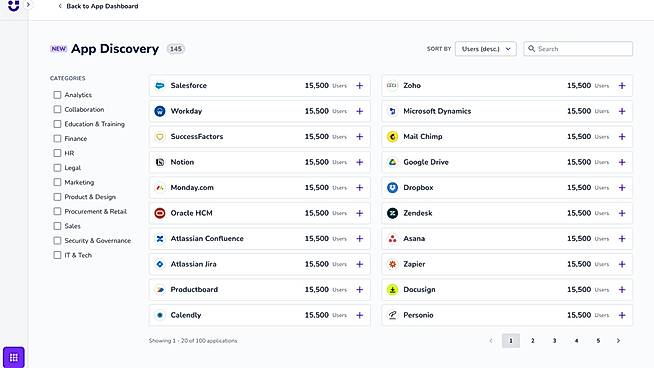The height and width of the screenshot is (368, 654).
Task: Tick the Legal category checkbox
Action: click(57, 168)
